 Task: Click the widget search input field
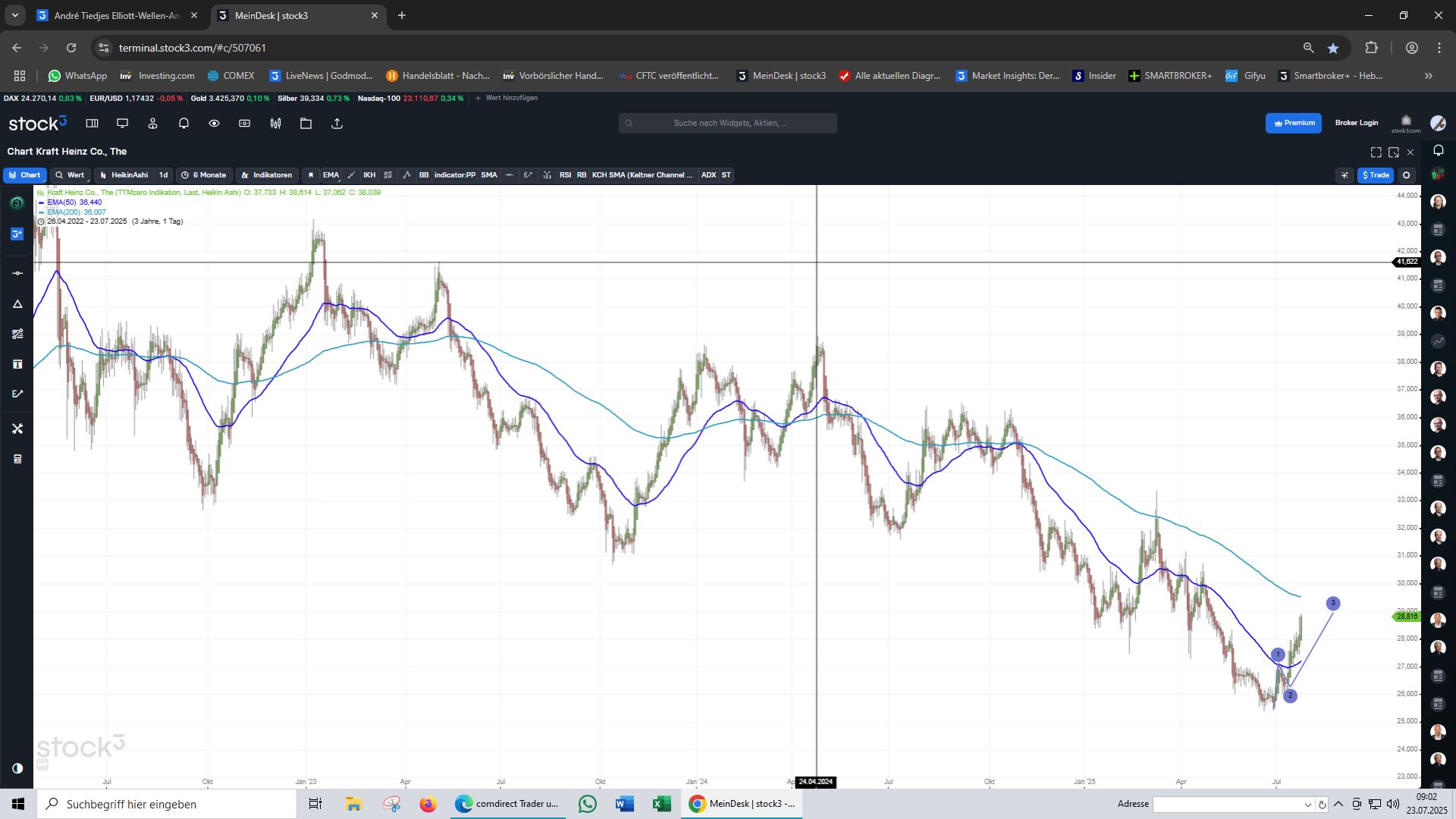click(728, 123)
